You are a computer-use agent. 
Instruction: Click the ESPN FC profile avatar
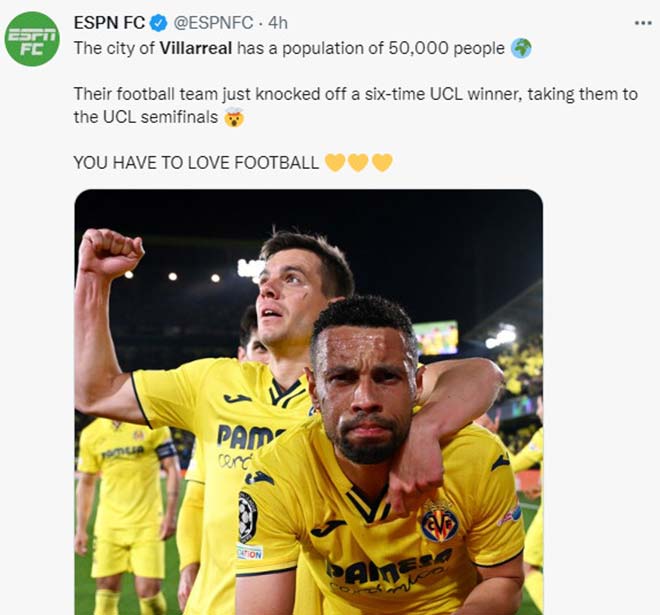tap(32, 39)
